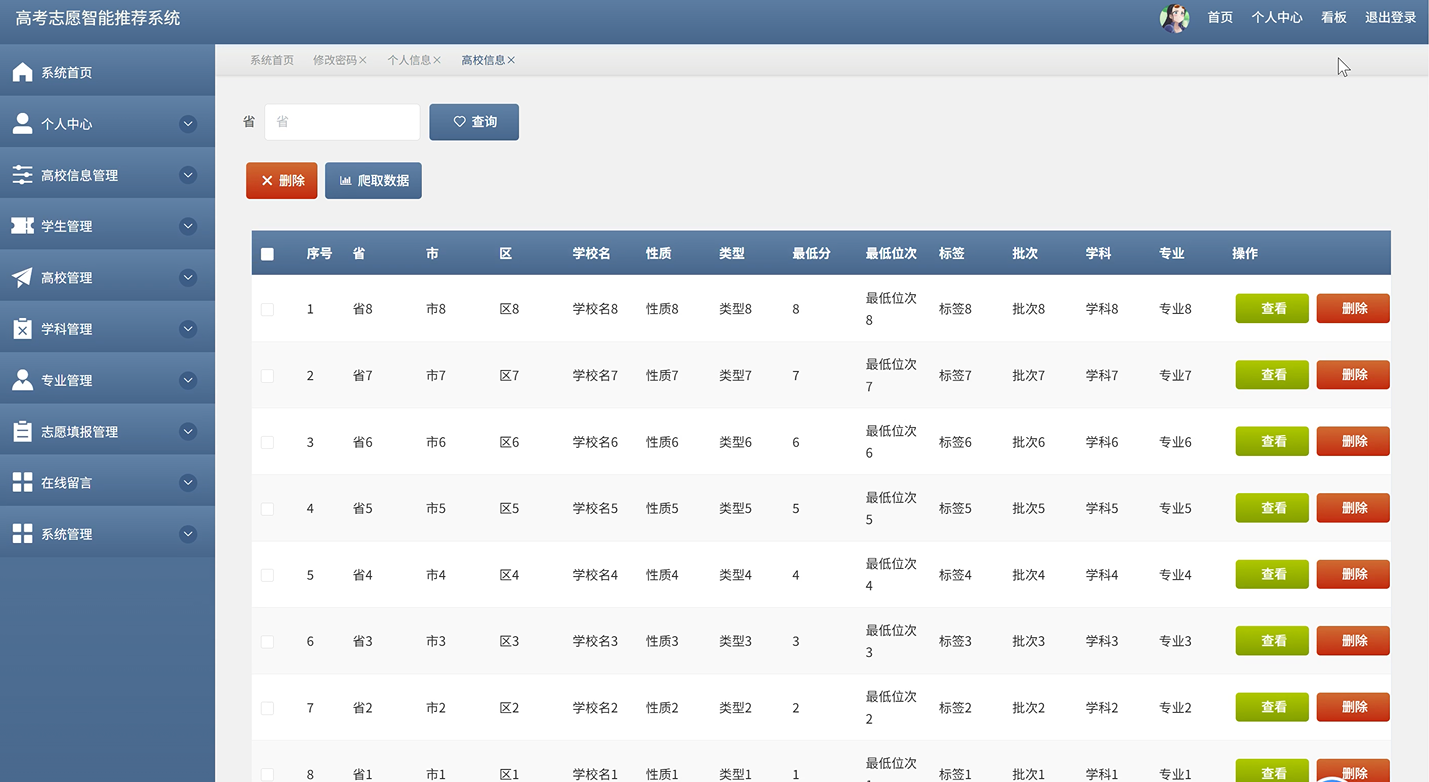
Task: Click 查看 for 学校名3 row
Action: pyautogui.click(x=1272, y=640)
